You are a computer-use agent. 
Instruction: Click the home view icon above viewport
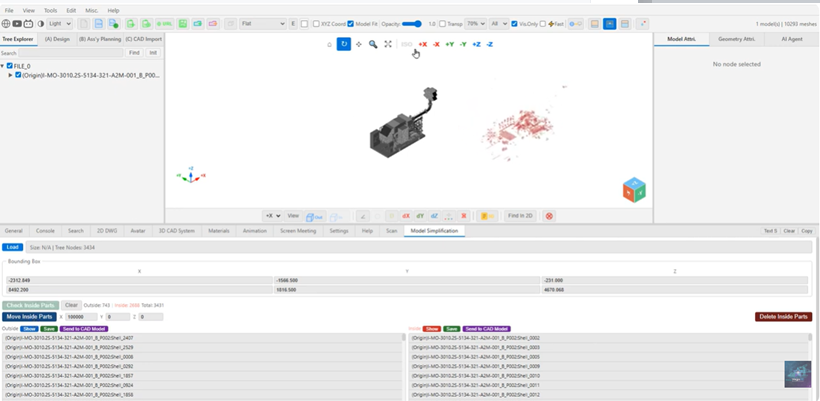(x=329, y=44)
